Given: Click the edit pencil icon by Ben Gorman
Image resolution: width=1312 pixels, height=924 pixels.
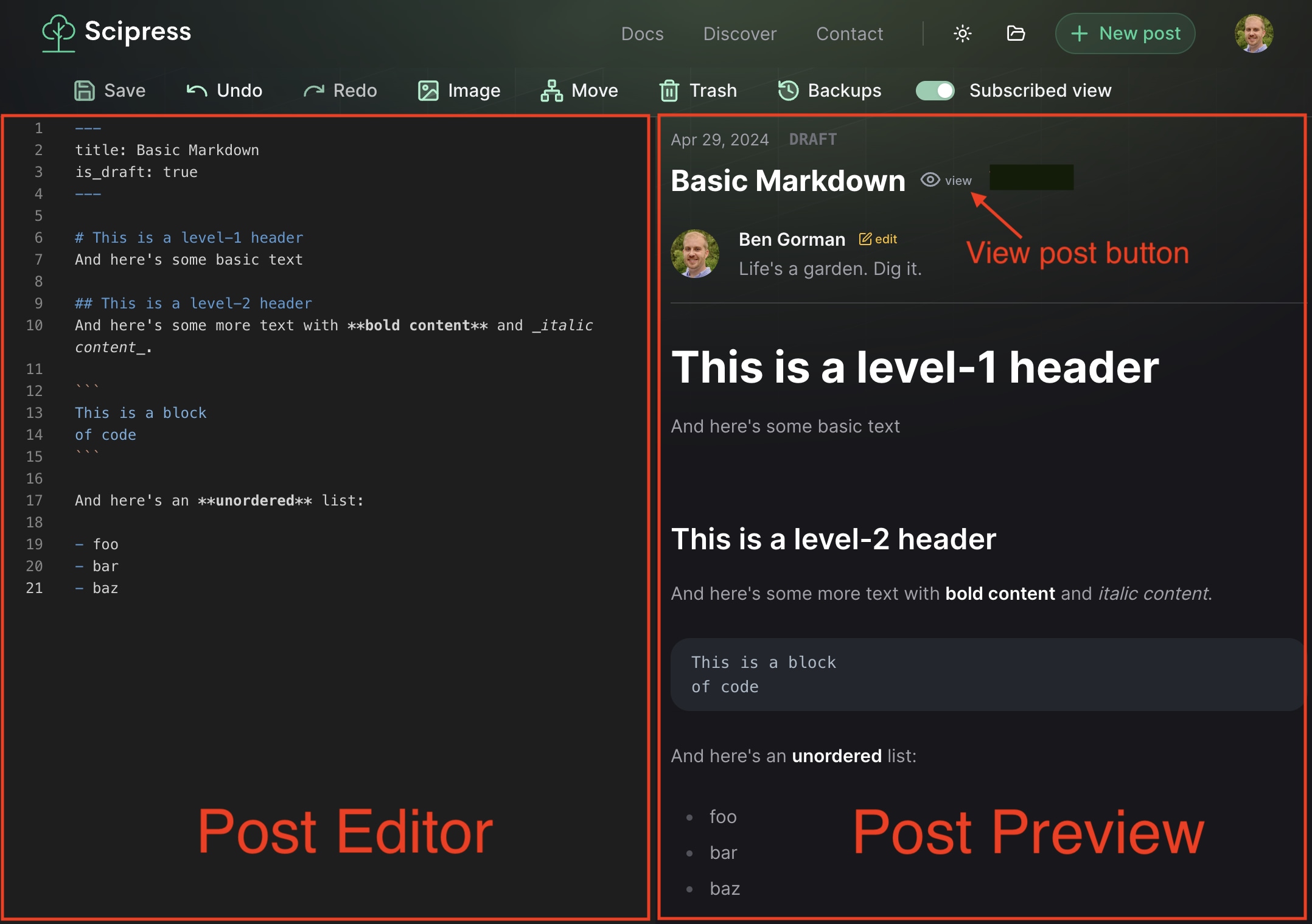Looking at the screenshot, I should 865,238.
